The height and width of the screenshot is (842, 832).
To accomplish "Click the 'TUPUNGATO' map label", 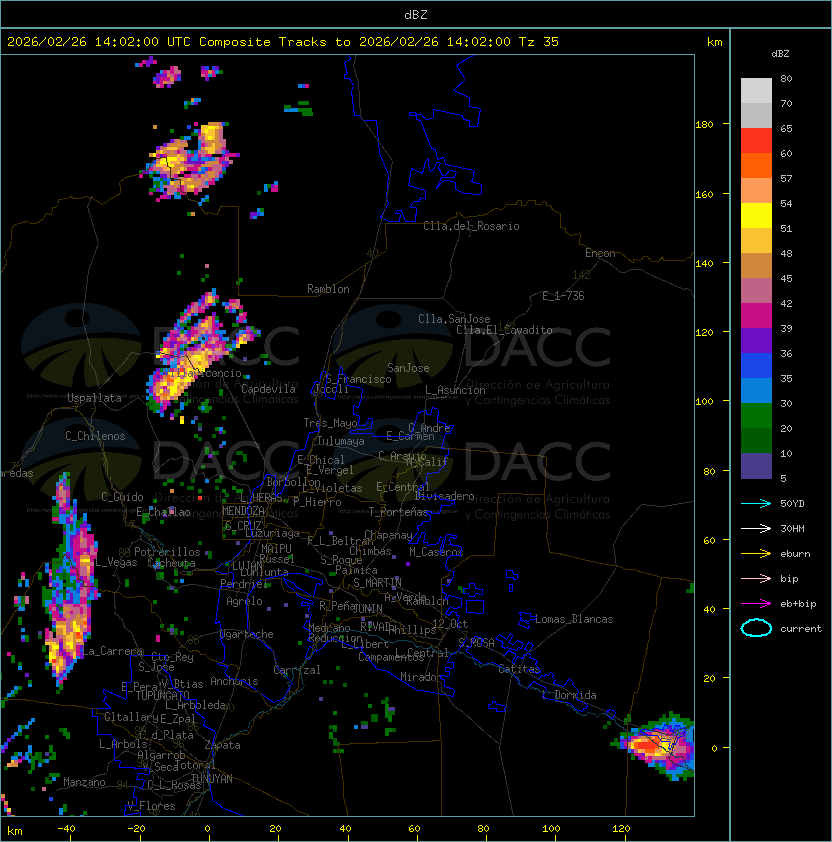I will pos(163,695).
